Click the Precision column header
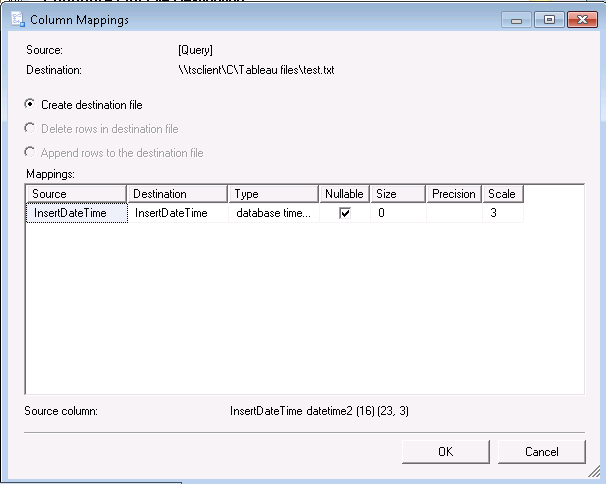Image resolution: width=606 pixels, height=484 pixels. pos(454,194)
